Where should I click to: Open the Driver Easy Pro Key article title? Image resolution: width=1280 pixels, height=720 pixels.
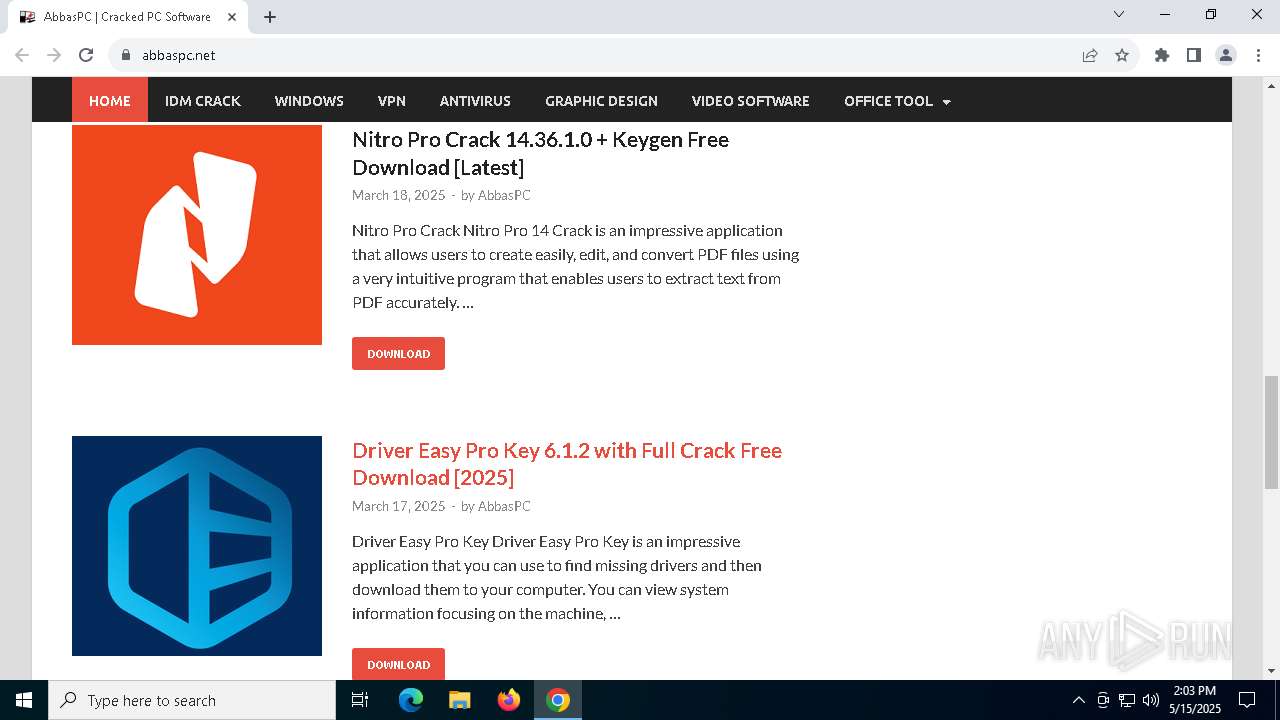click(567, 464)
